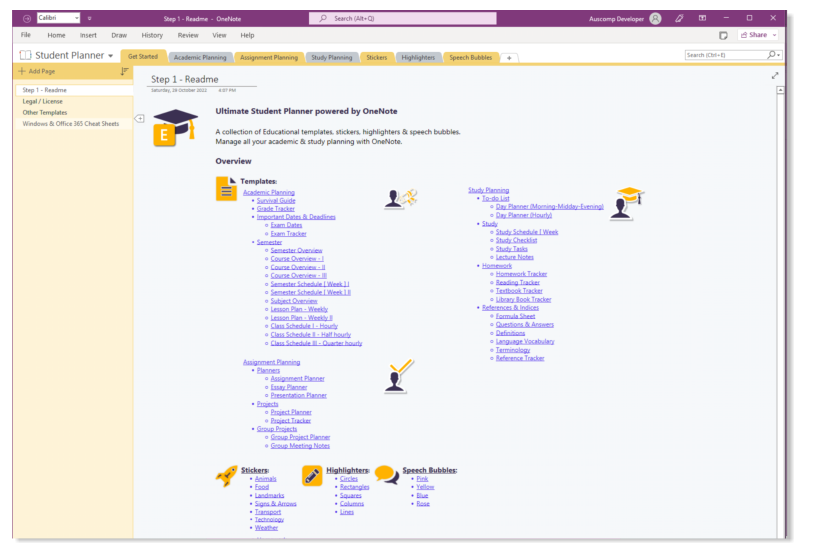Viewport: 820px width, 560px height.
Task: Open the Help ribbon tab
Action: [247, 35]
